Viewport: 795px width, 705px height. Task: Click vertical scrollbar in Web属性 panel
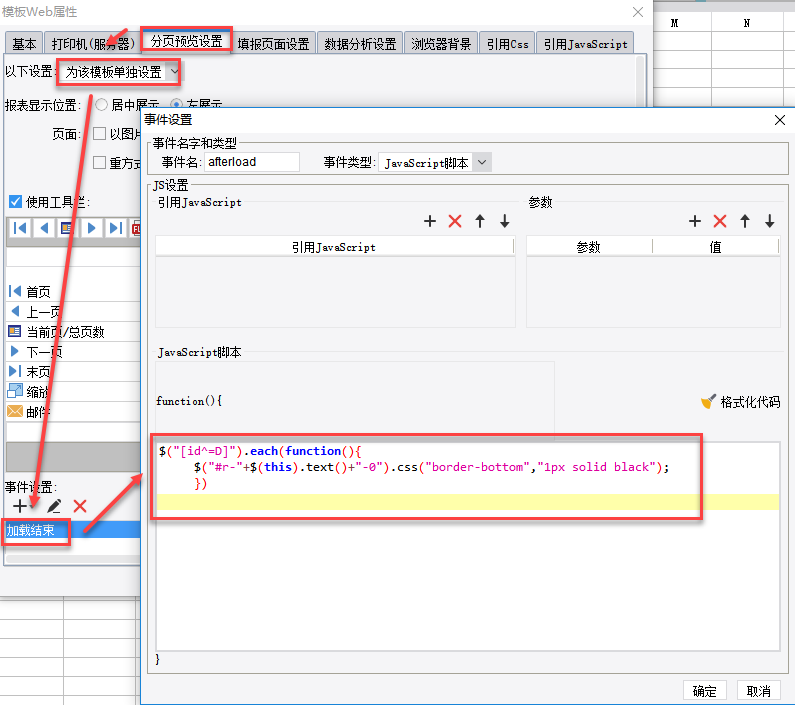(x=640, y=81)
